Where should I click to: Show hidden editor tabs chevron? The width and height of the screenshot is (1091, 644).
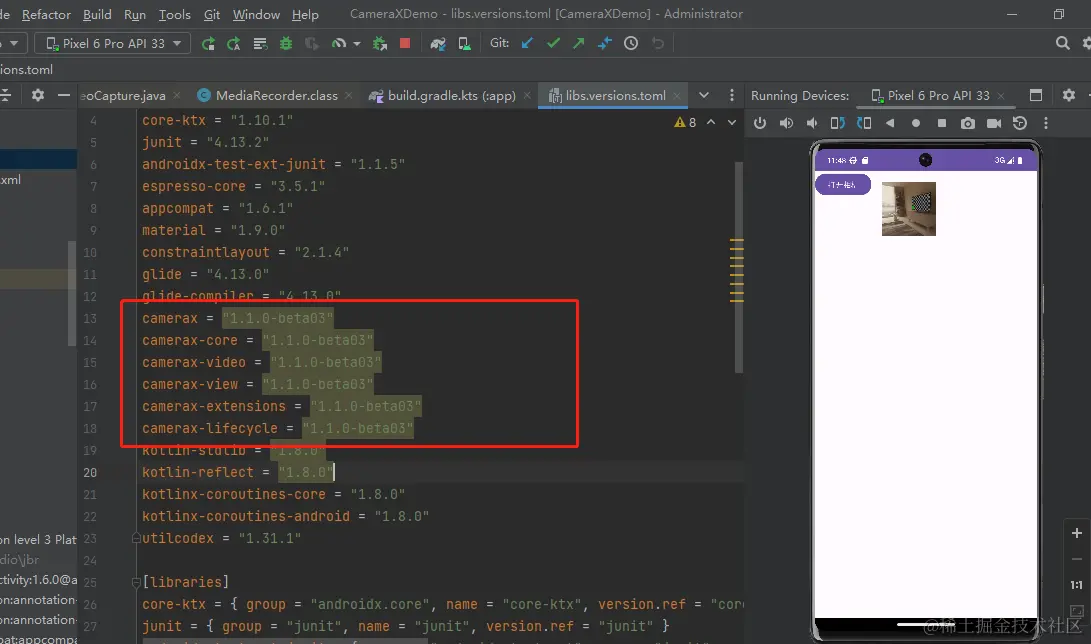coord(704,95)
